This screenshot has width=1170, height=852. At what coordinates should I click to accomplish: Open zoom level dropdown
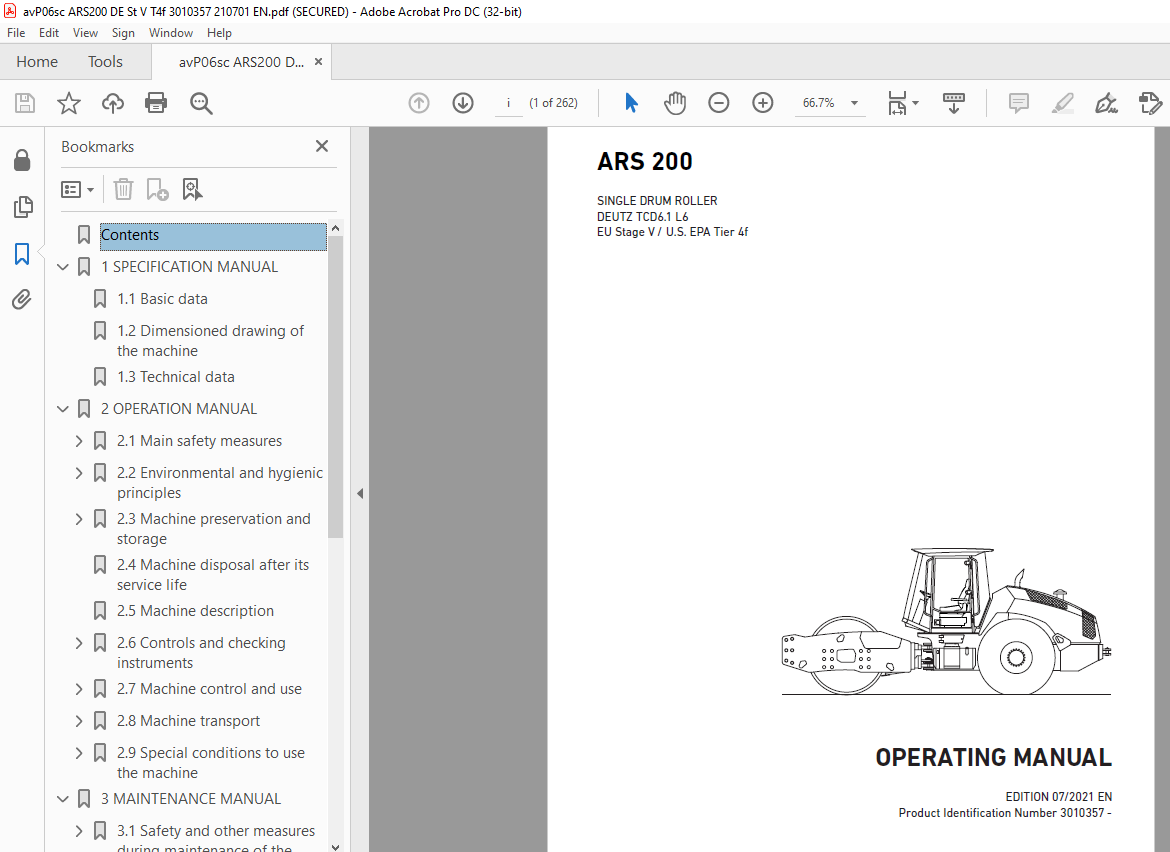click(854, 103)
